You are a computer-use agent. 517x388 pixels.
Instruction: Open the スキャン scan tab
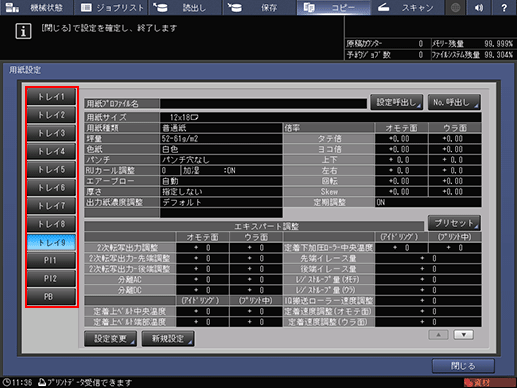click(407, 7)
